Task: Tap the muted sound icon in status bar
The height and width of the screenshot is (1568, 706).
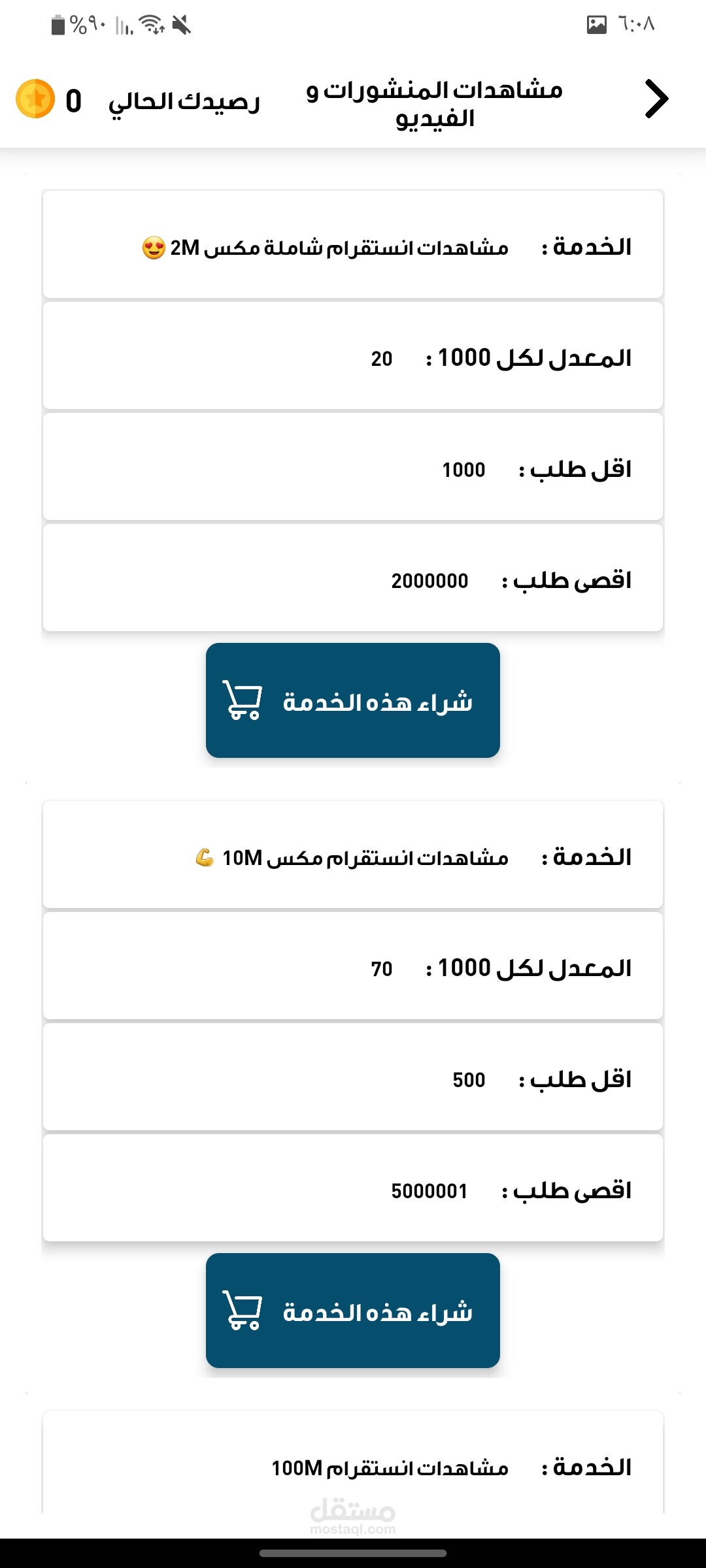Action: pos(182,25)
